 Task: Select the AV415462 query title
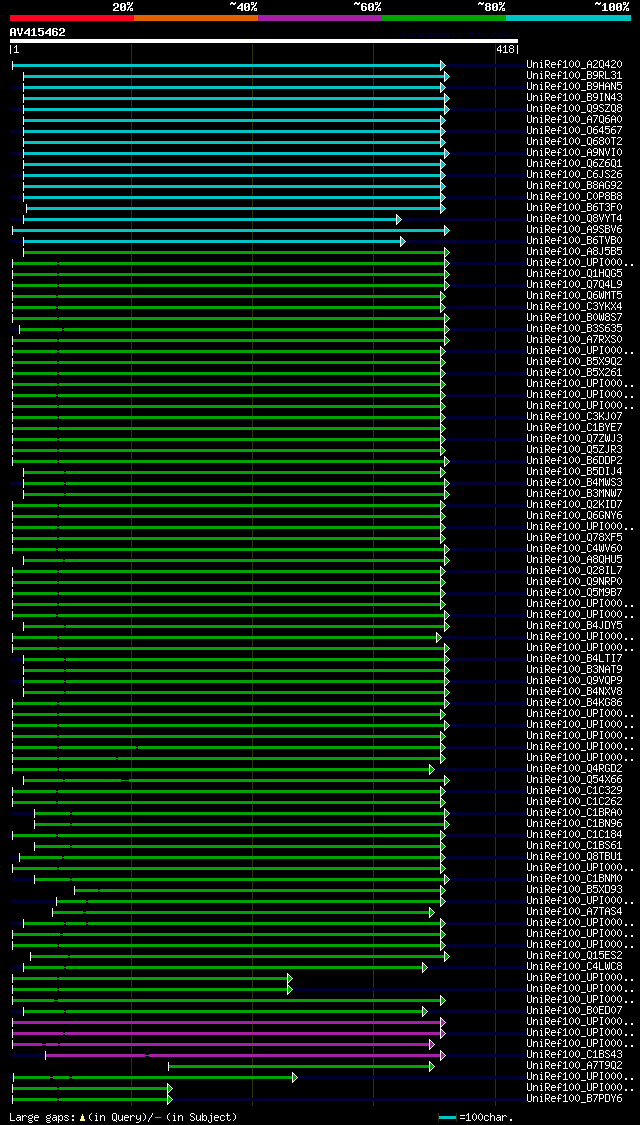37,32
